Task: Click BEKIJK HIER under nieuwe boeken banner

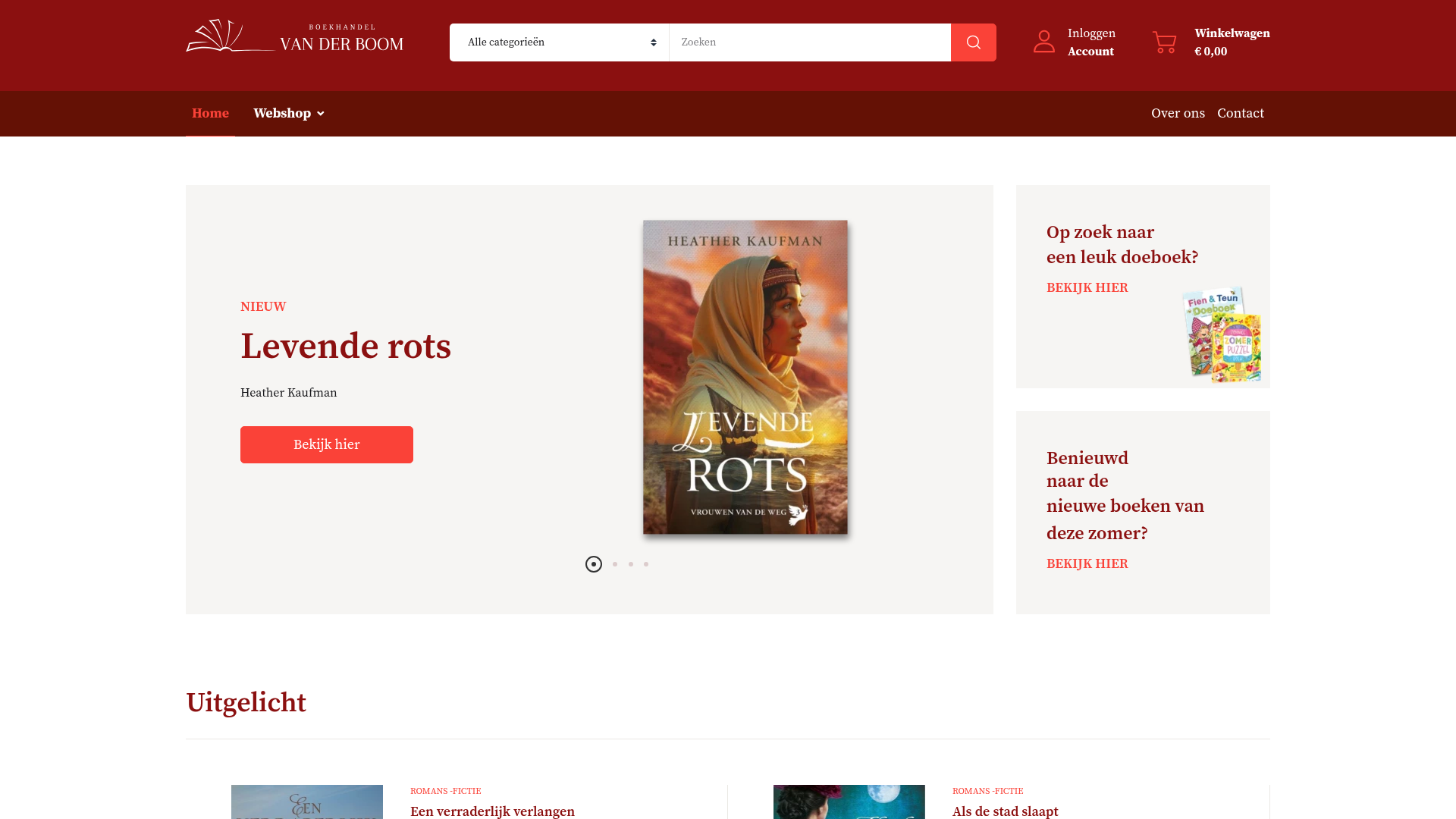Action: (1087, 564)
